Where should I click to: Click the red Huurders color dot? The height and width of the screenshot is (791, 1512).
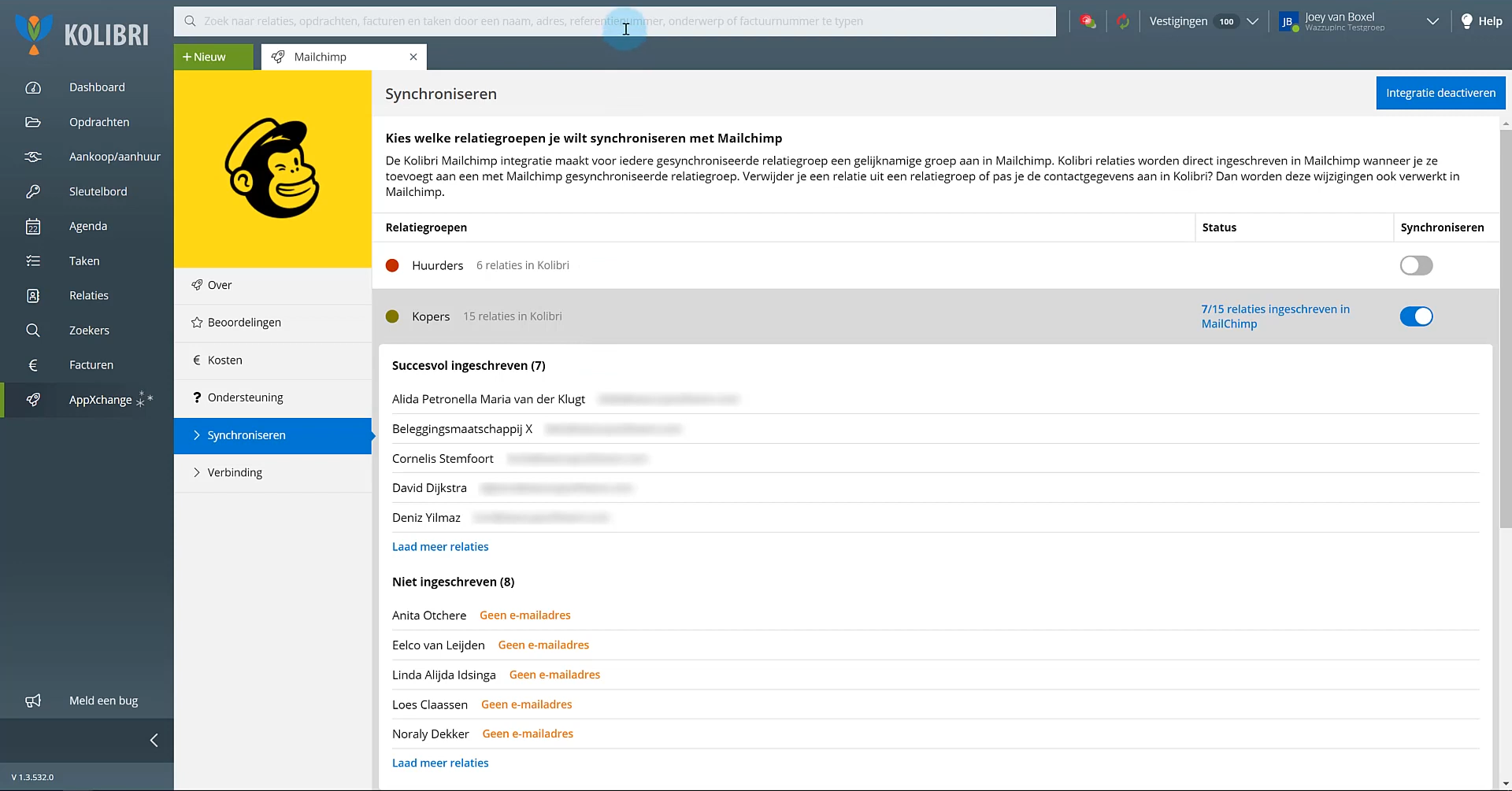[x=392, y=265]
